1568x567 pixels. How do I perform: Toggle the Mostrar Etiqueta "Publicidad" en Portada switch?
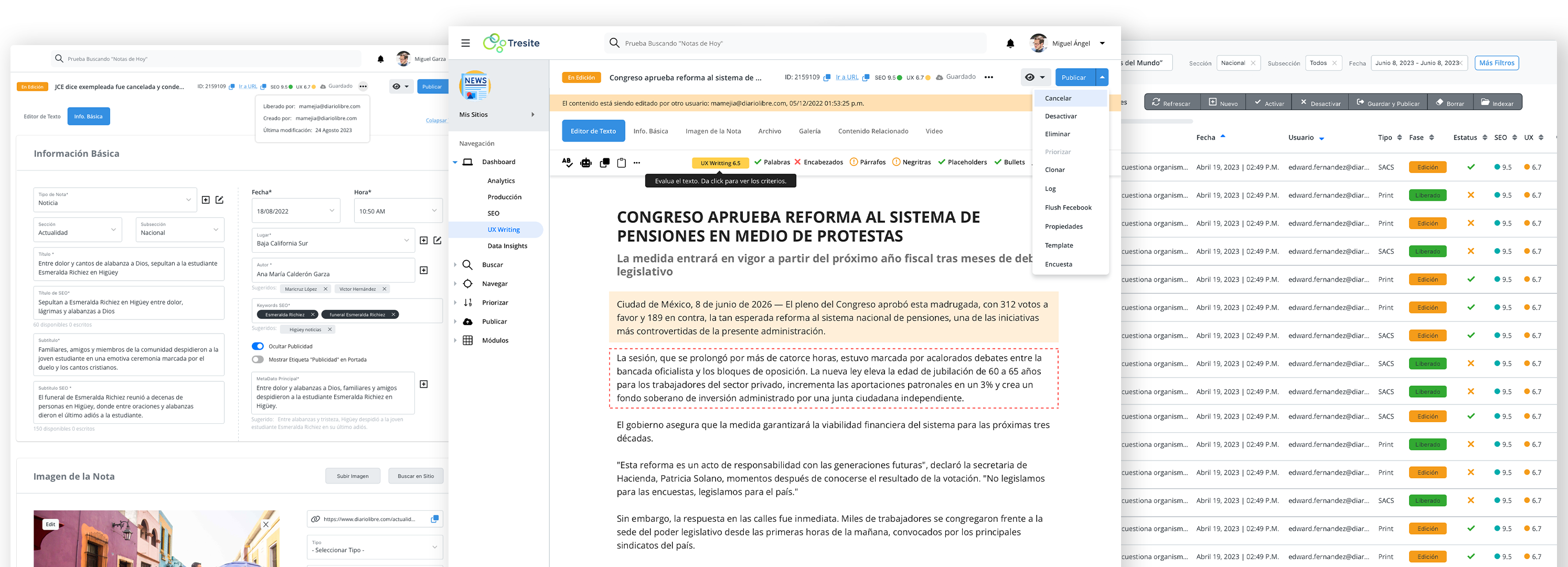[x=258, y=359]
